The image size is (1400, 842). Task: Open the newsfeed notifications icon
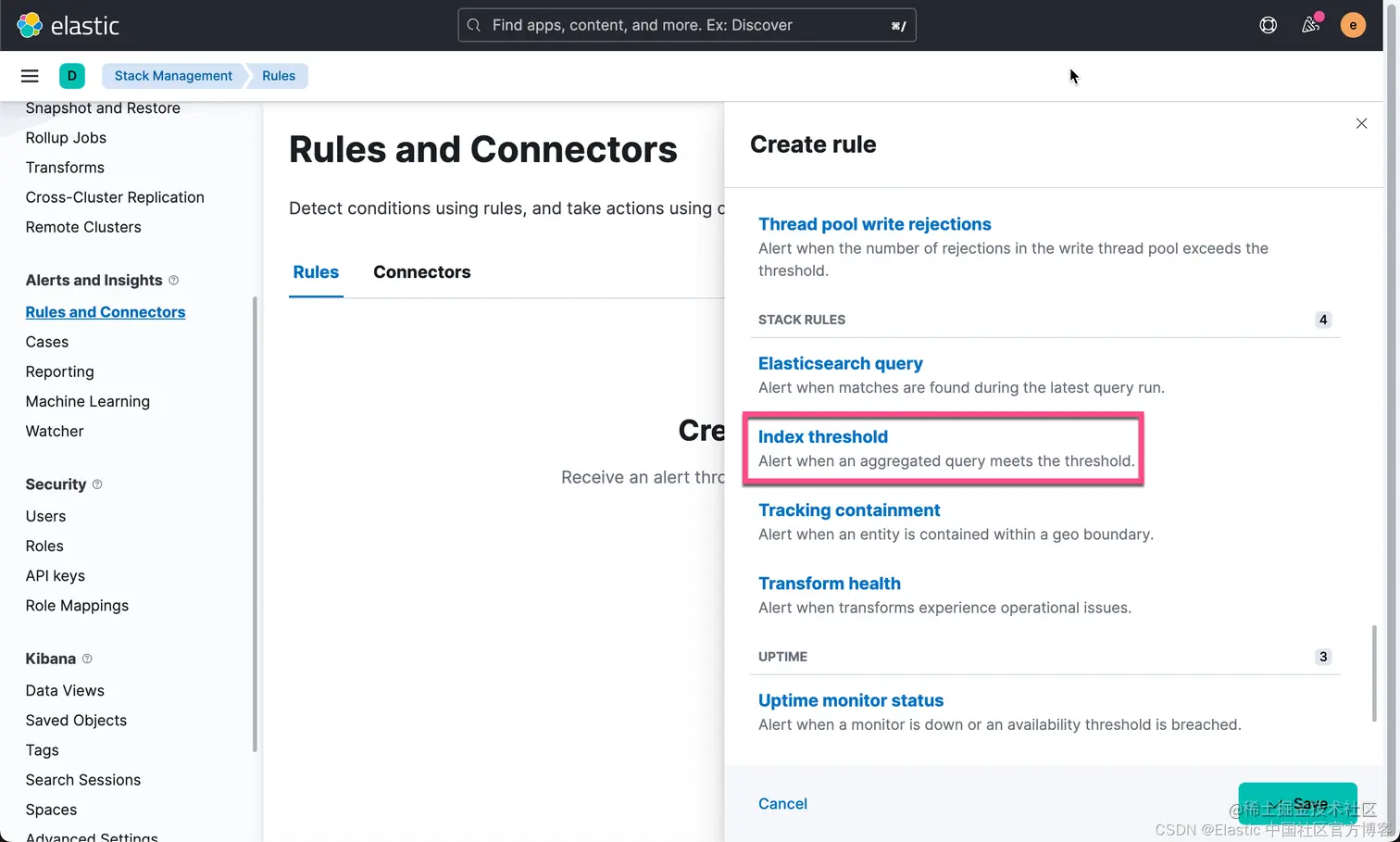click(1310, 25)
